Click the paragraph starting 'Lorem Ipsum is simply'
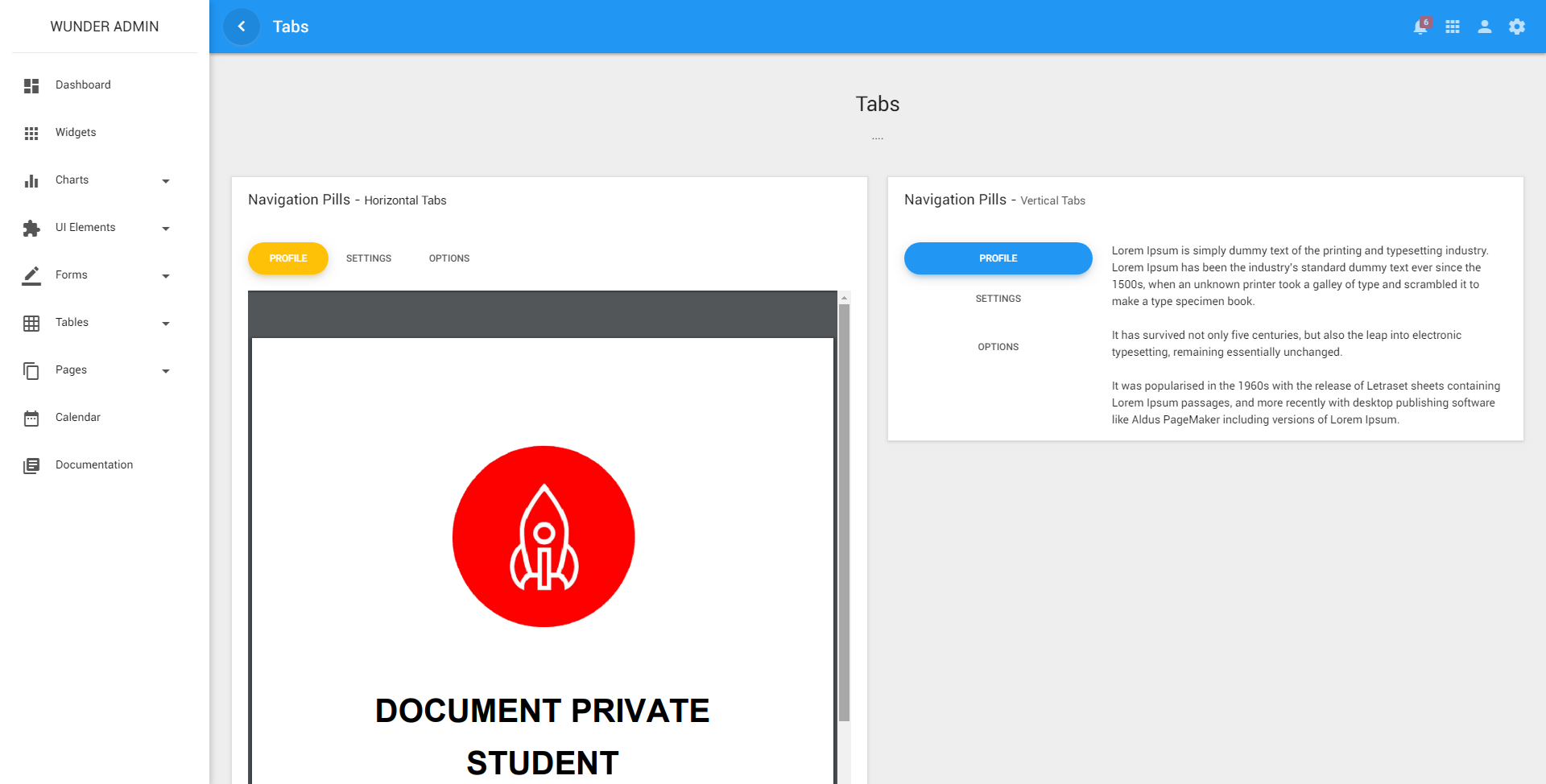This screenshot has width=1546, height=784. pos(1300,276)
